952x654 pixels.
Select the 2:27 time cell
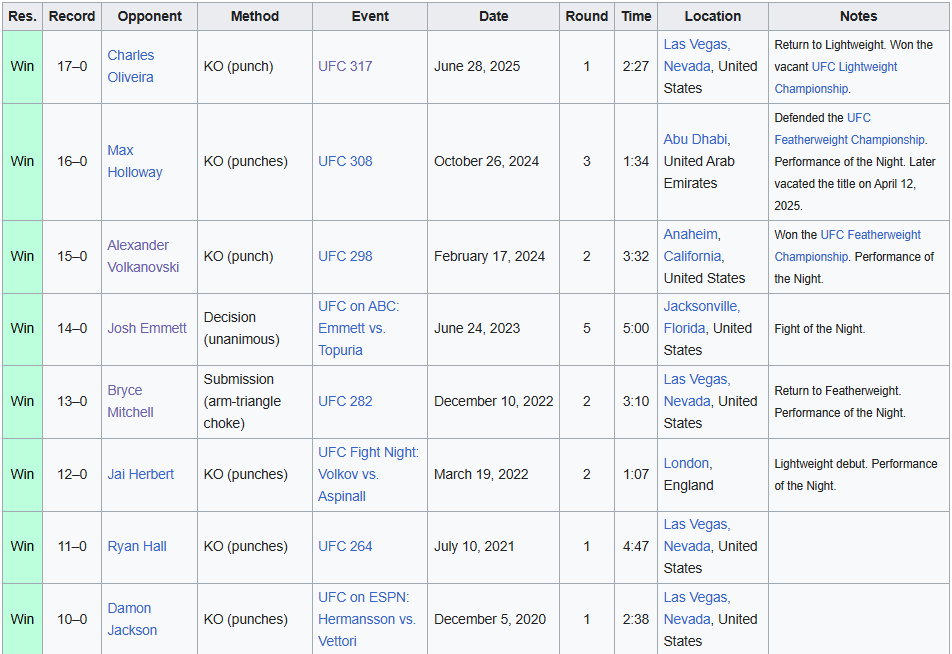point(636,67)
